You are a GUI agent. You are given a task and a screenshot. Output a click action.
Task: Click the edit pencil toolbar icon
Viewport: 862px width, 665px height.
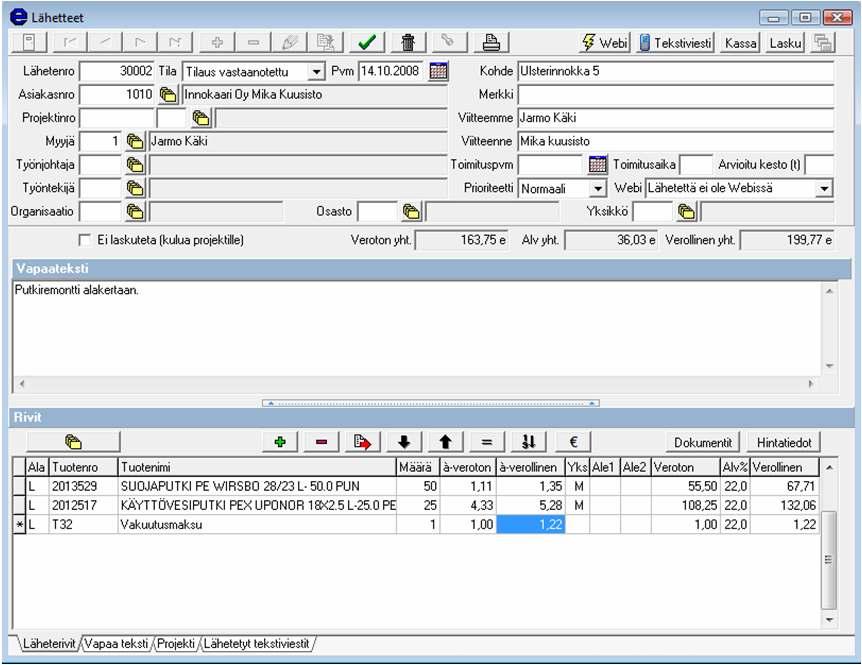(x=289, y=42)
